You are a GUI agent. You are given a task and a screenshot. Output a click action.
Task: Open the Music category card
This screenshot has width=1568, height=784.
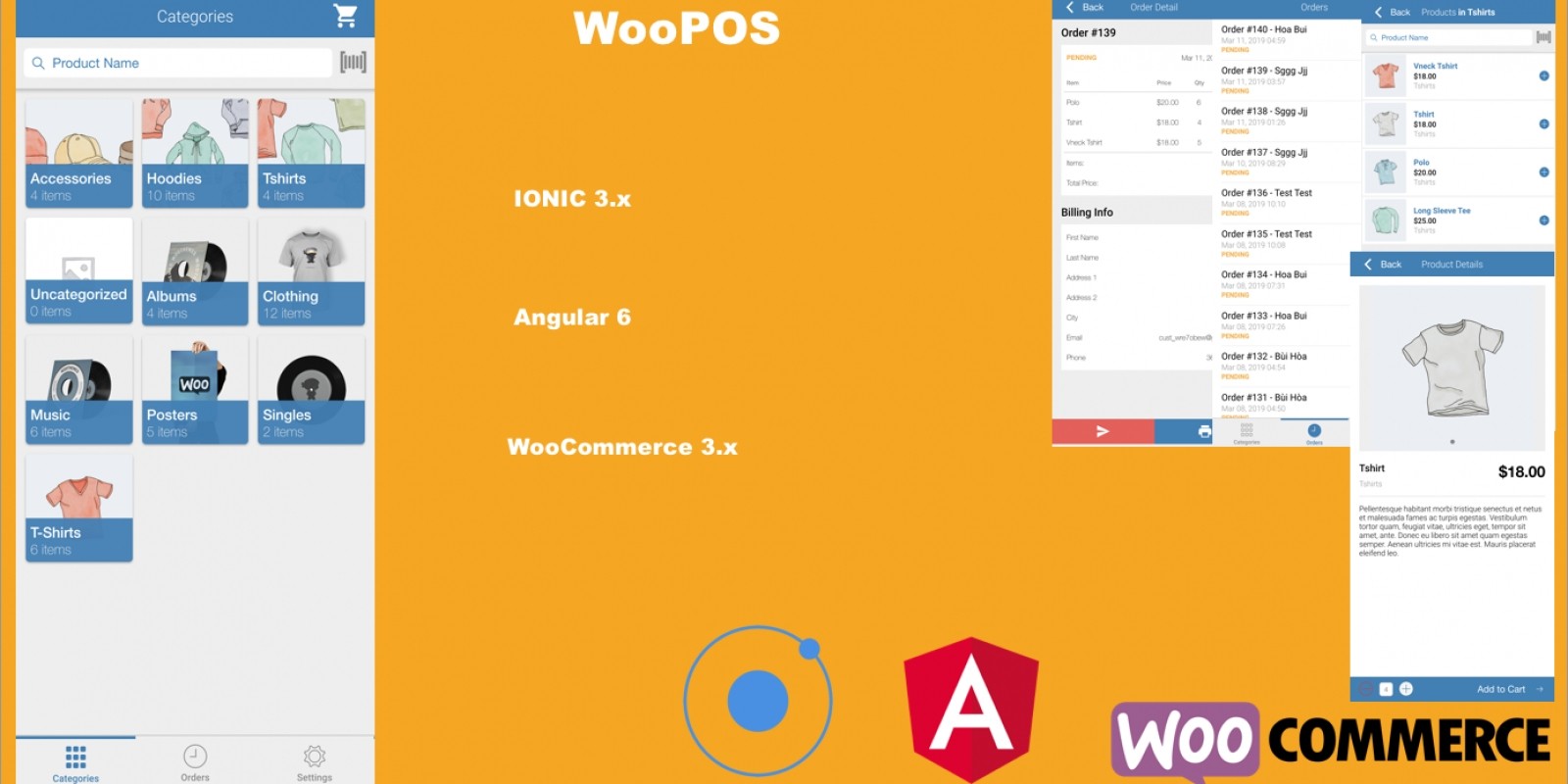point(78,390)
